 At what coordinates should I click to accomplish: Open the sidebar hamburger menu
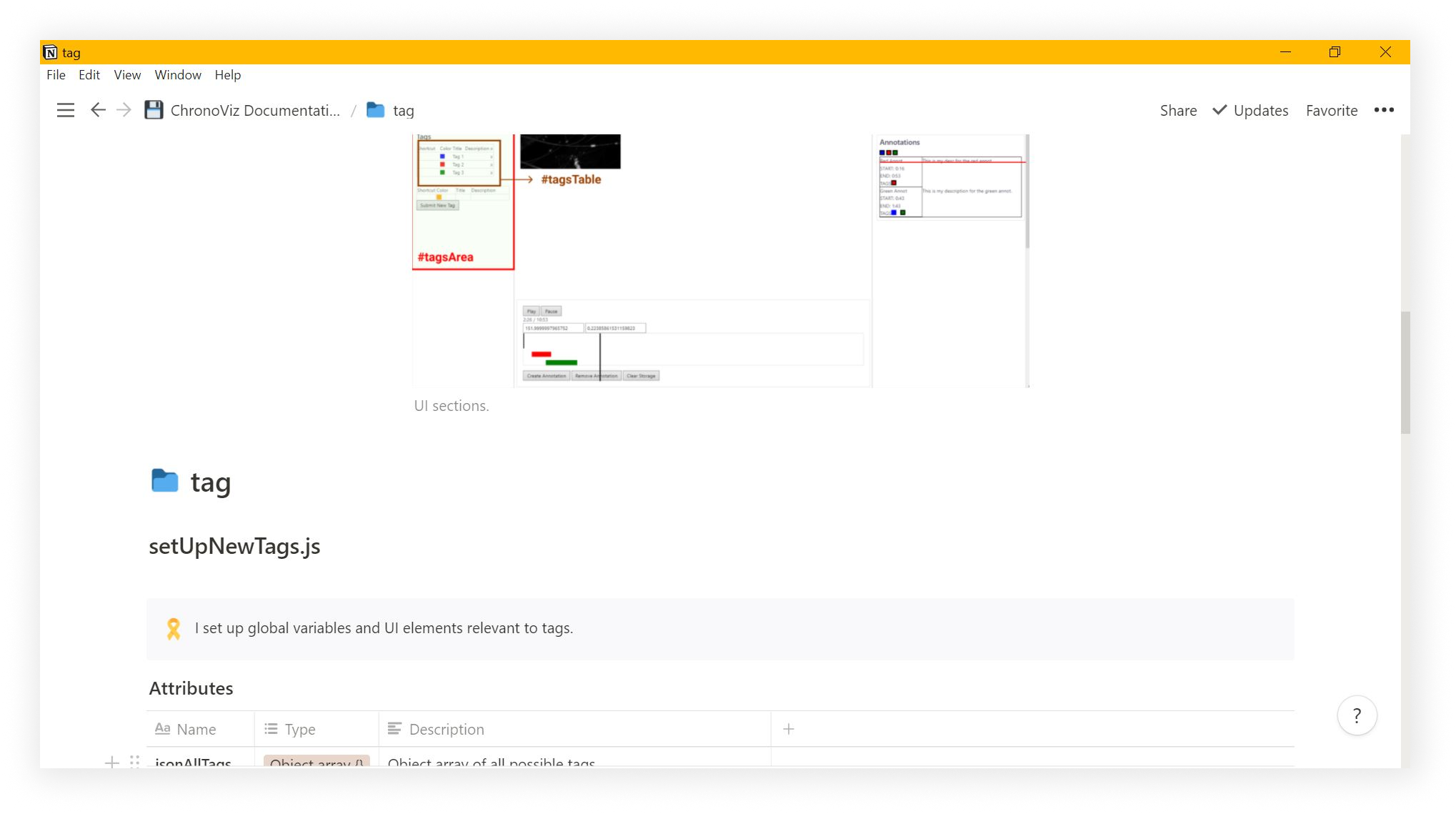click(x=66, y=110)
